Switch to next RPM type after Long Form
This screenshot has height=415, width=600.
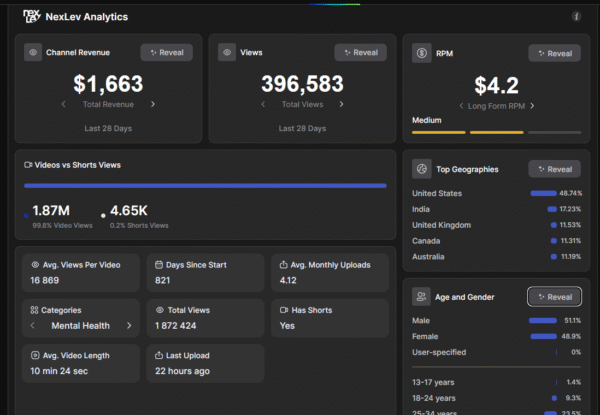pyautogui.click(x=533, y=105)
